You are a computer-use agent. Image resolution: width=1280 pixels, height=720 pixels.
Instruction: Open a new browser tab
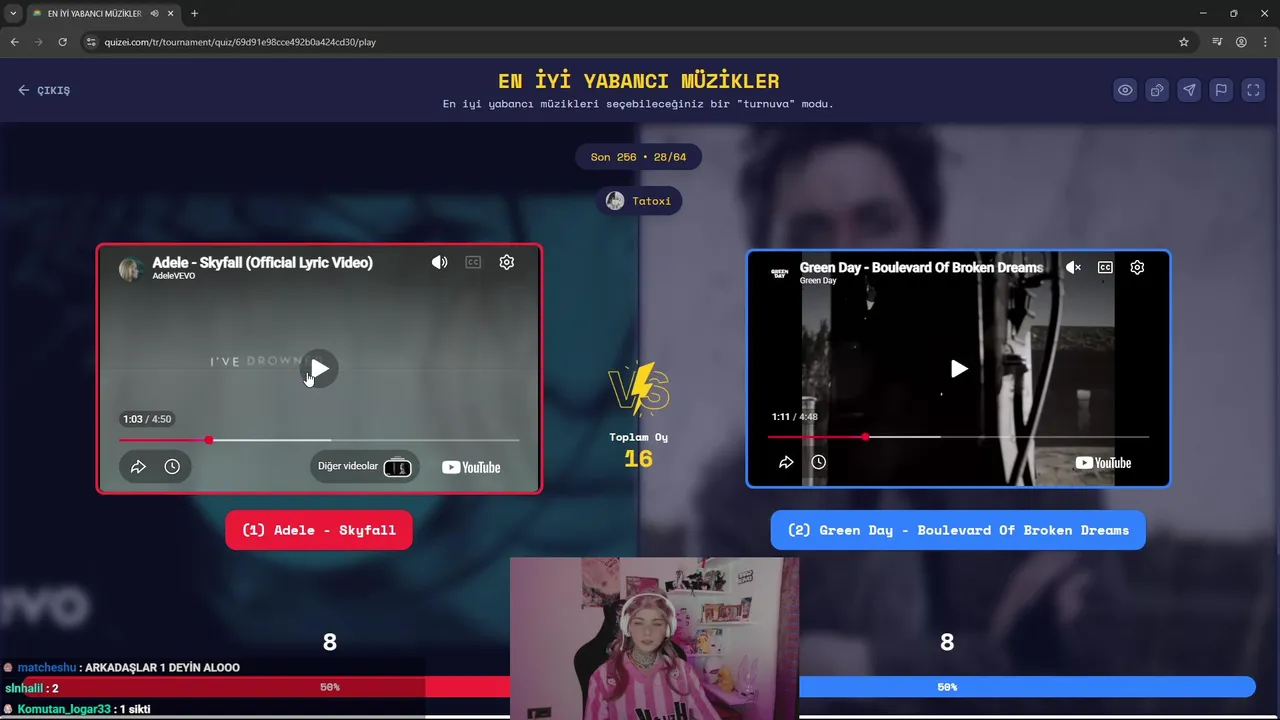pos(194,13)
